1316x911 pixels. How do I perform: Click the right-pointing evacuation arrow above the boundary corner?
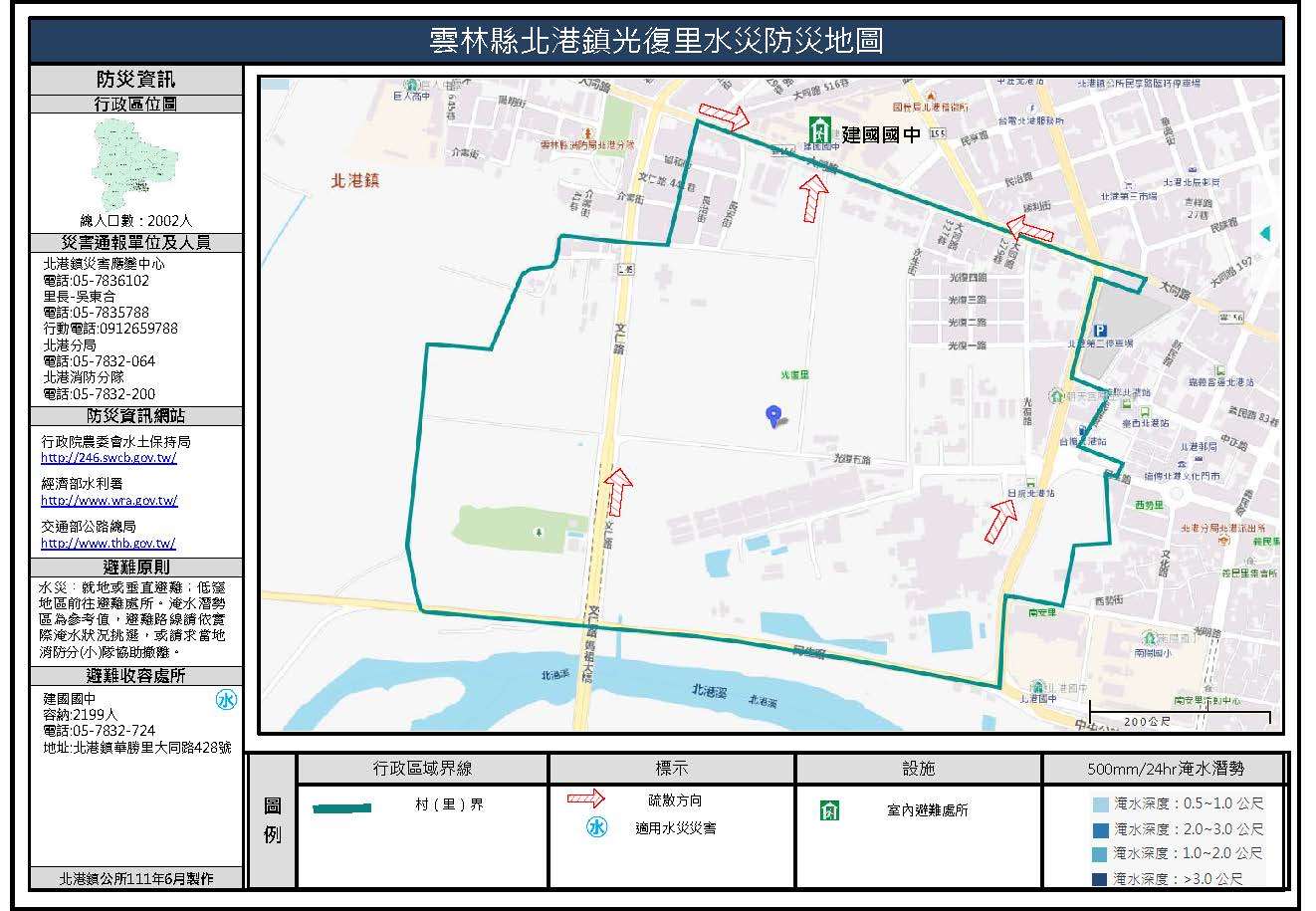[x=725, y=115]
